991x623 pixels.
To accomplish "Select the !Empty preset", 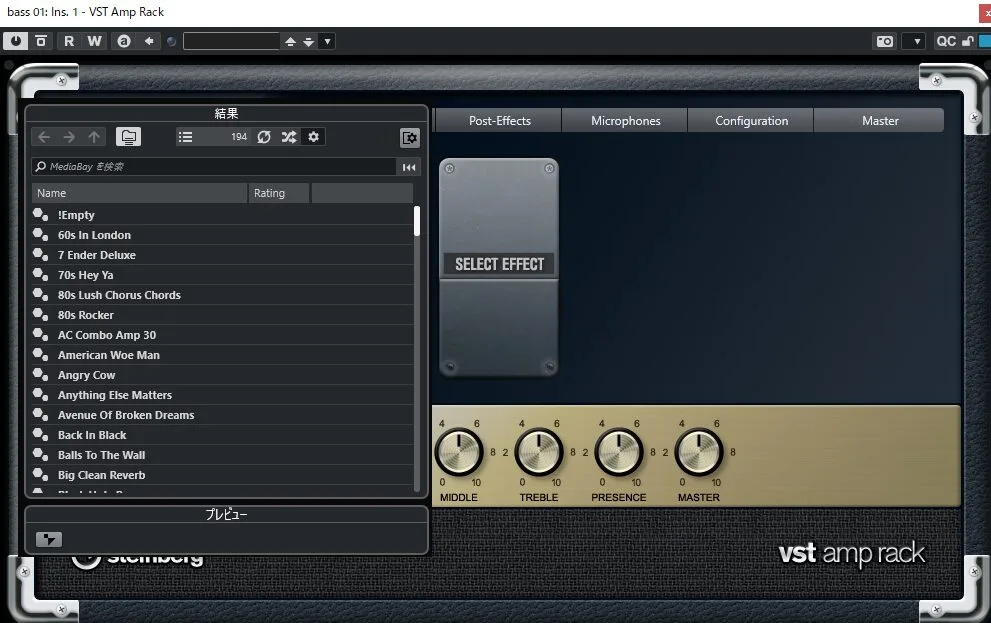I will (x=222, y=215).
